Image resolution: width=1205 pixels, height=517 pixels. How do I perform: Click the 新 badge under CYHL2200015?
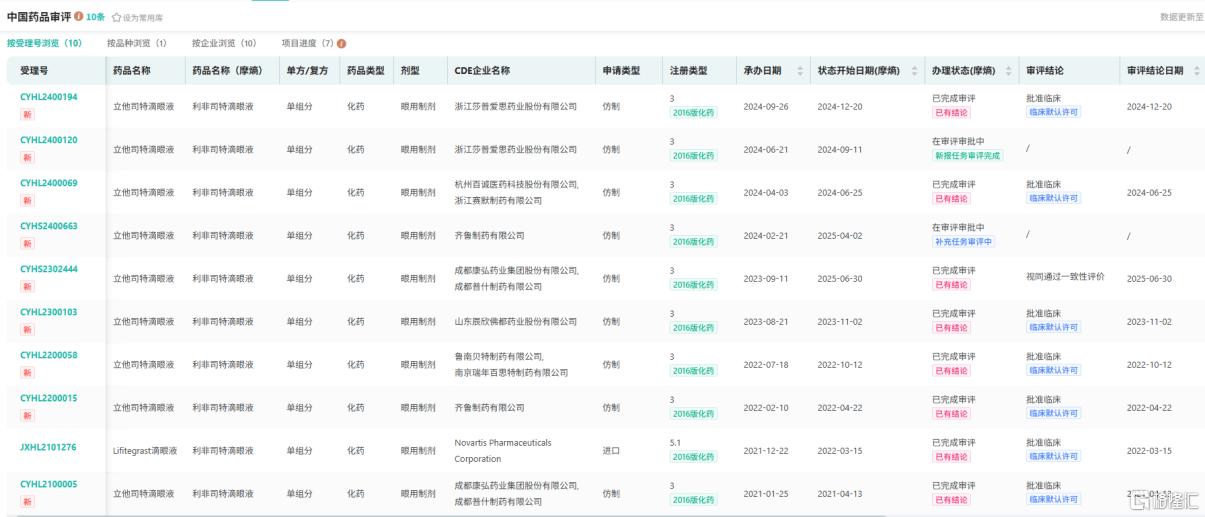click(x=28, y=415)
